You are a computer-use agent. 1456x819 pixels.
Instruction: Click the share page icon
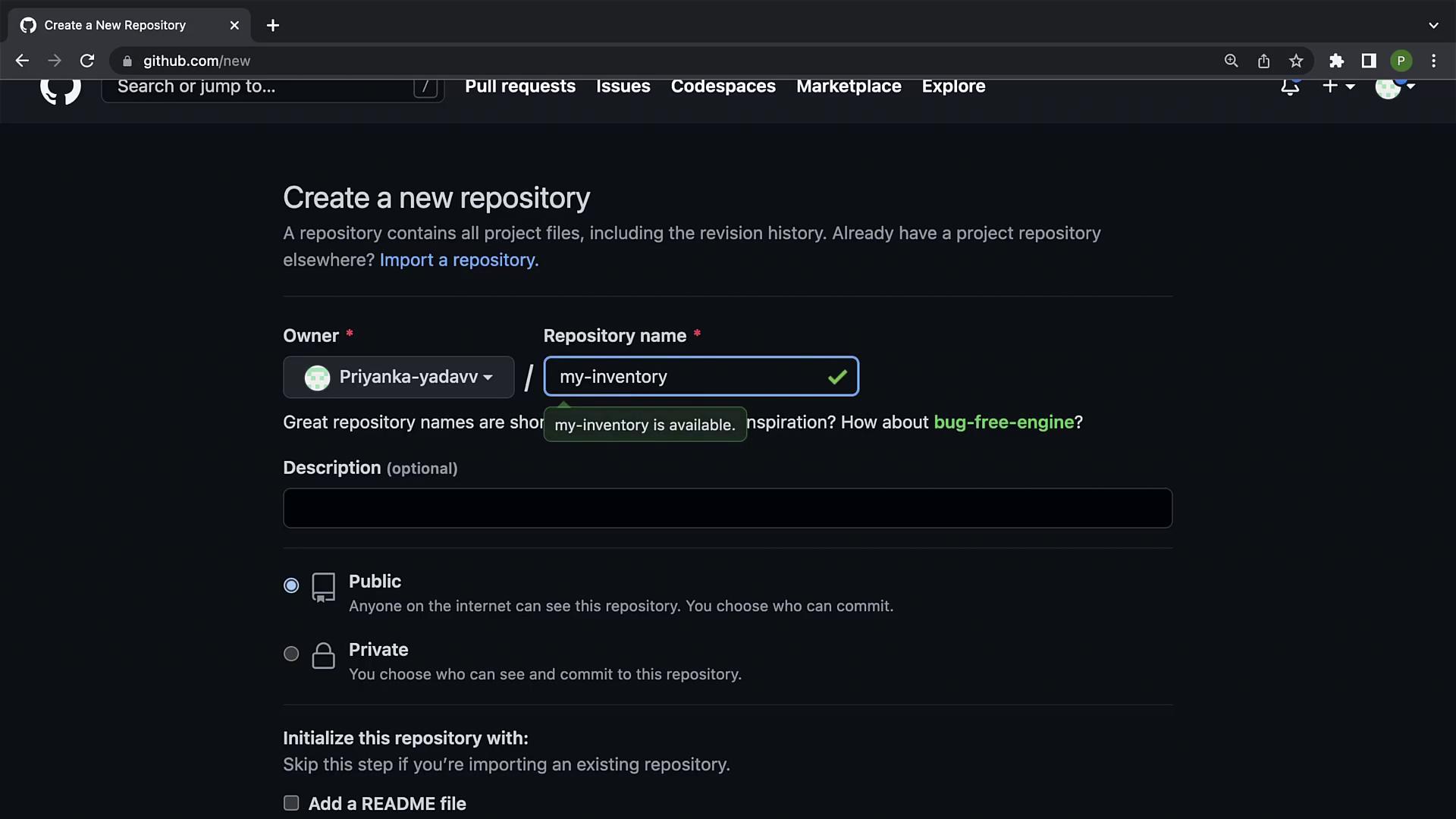click(x=1263, y=61)
